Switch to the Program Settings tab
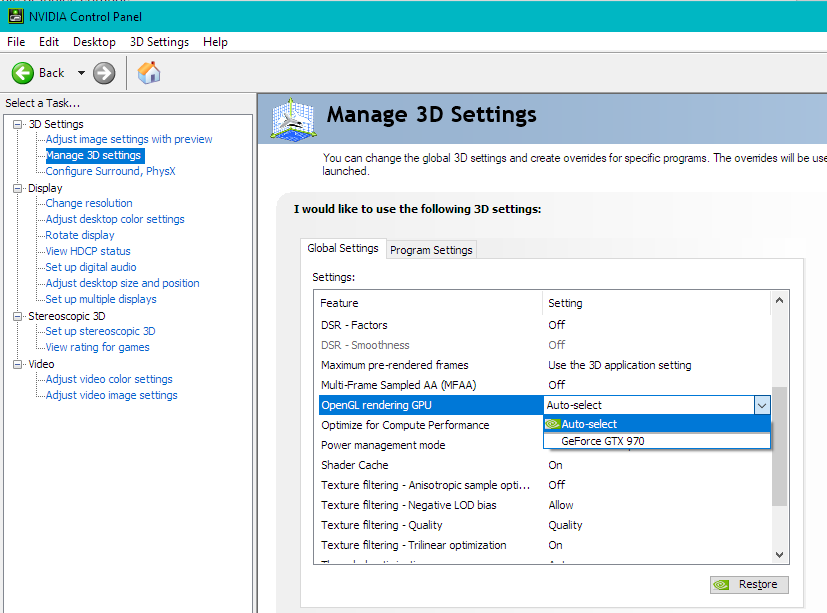This screenshot has width=827, height=613. pos(431,249)
